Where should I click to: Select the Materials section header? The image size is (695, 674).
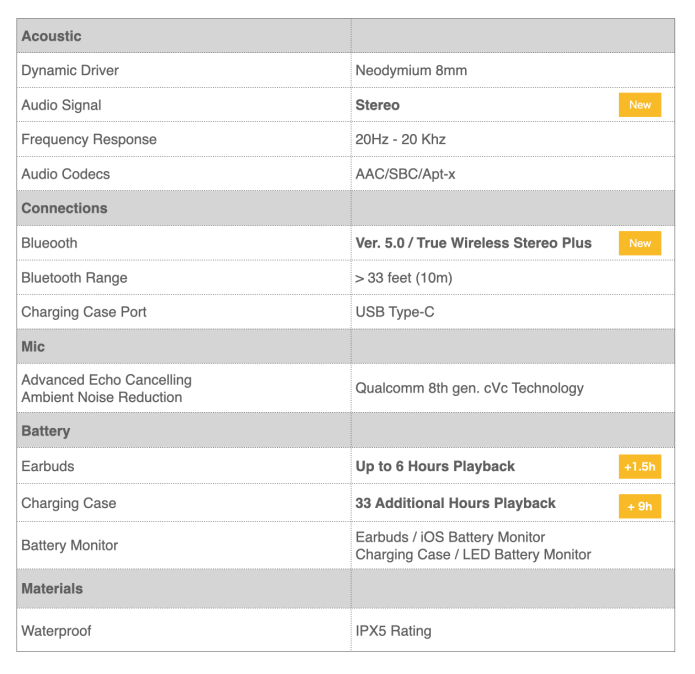pyautogui.click(x=52, y=589)
